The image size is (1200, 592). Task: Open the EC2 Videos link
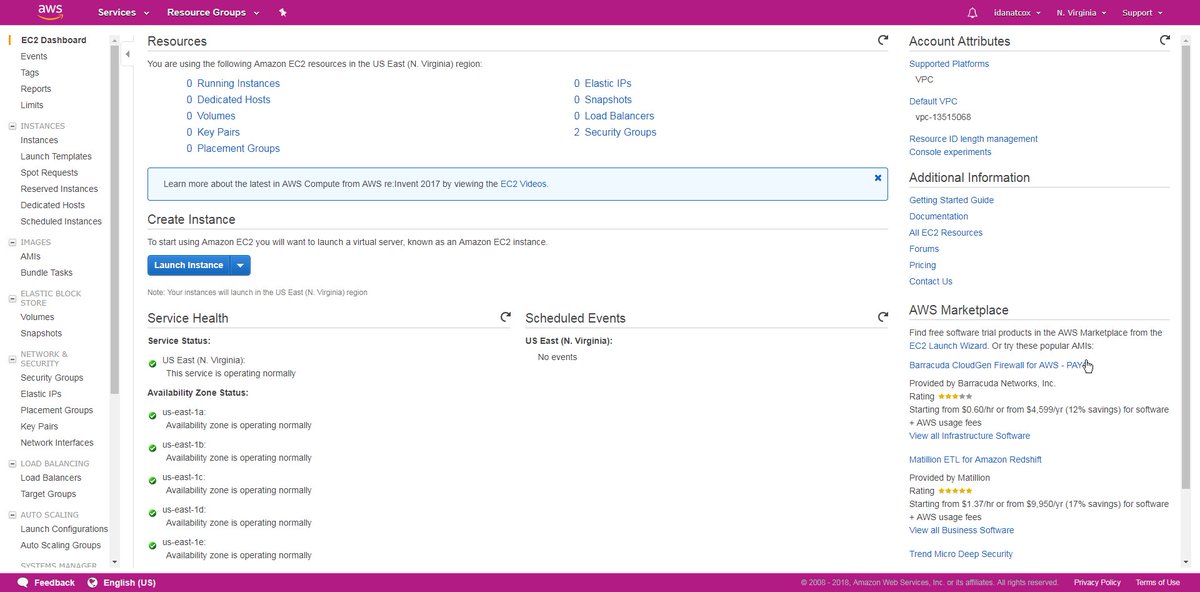coord(524,184)
